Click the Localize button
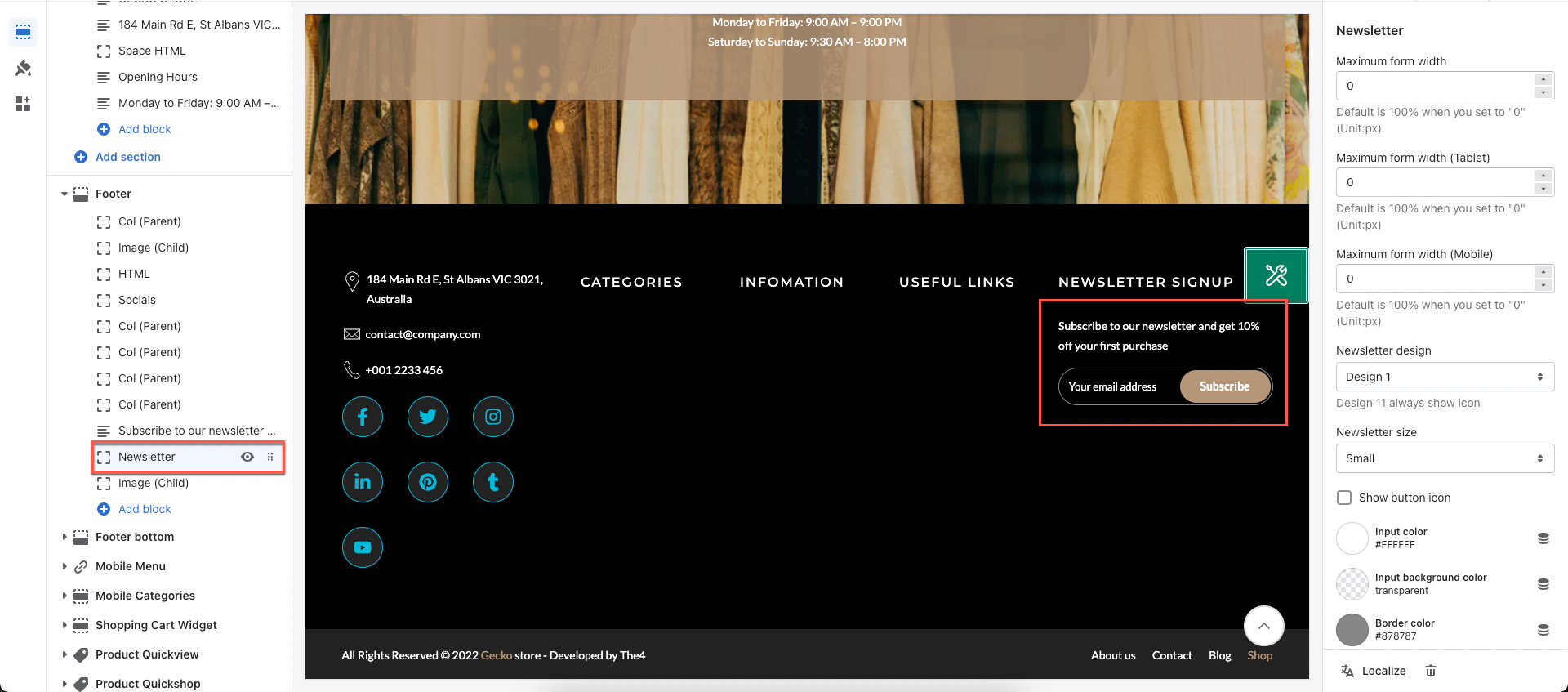 (x=1373, y=671)
